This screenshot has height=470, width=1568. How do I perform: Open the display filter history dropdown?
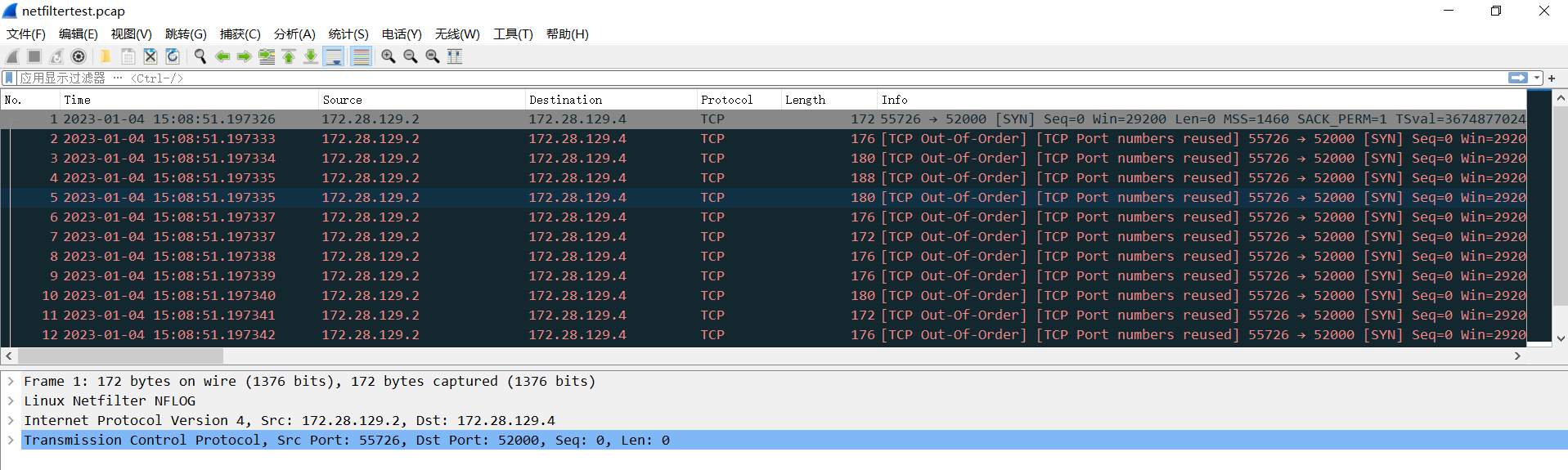[1537, 78]
